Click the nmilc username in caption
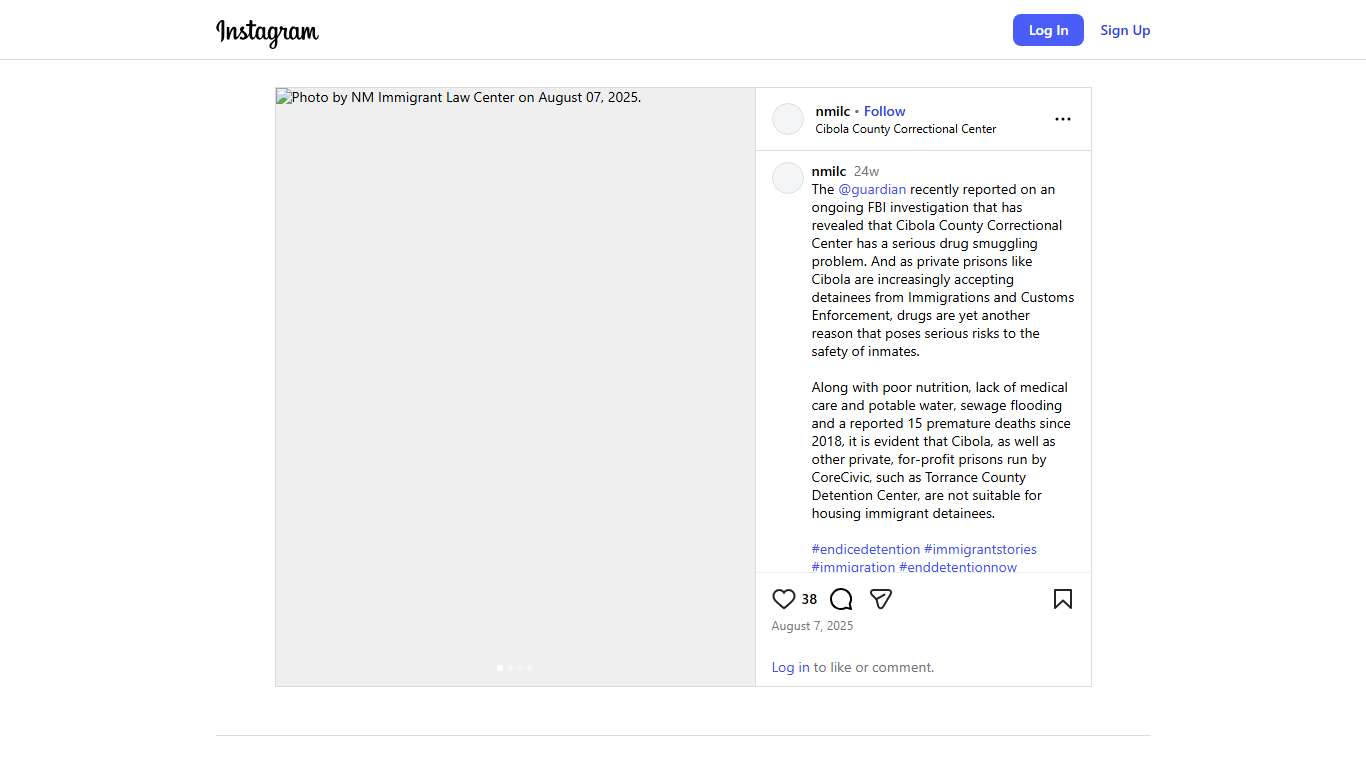This screenshot has height=768, width=1366. (829, 171)
